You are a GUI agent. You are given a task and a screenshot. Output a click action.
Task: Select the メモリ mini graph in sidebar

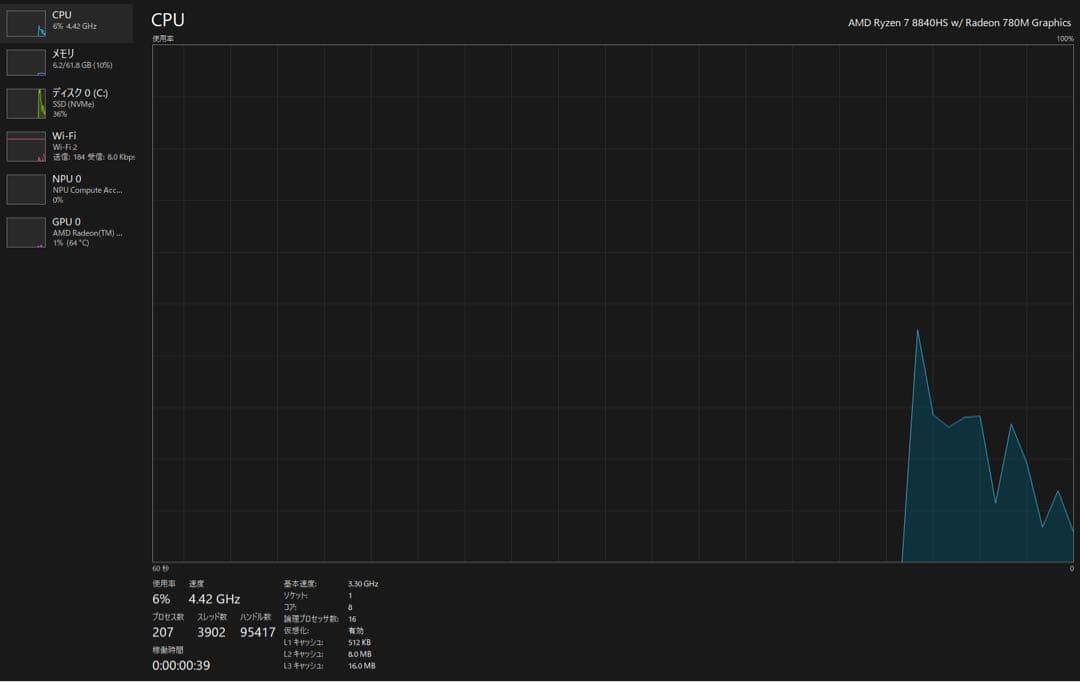pyautogui.click(x=26, y=62)
